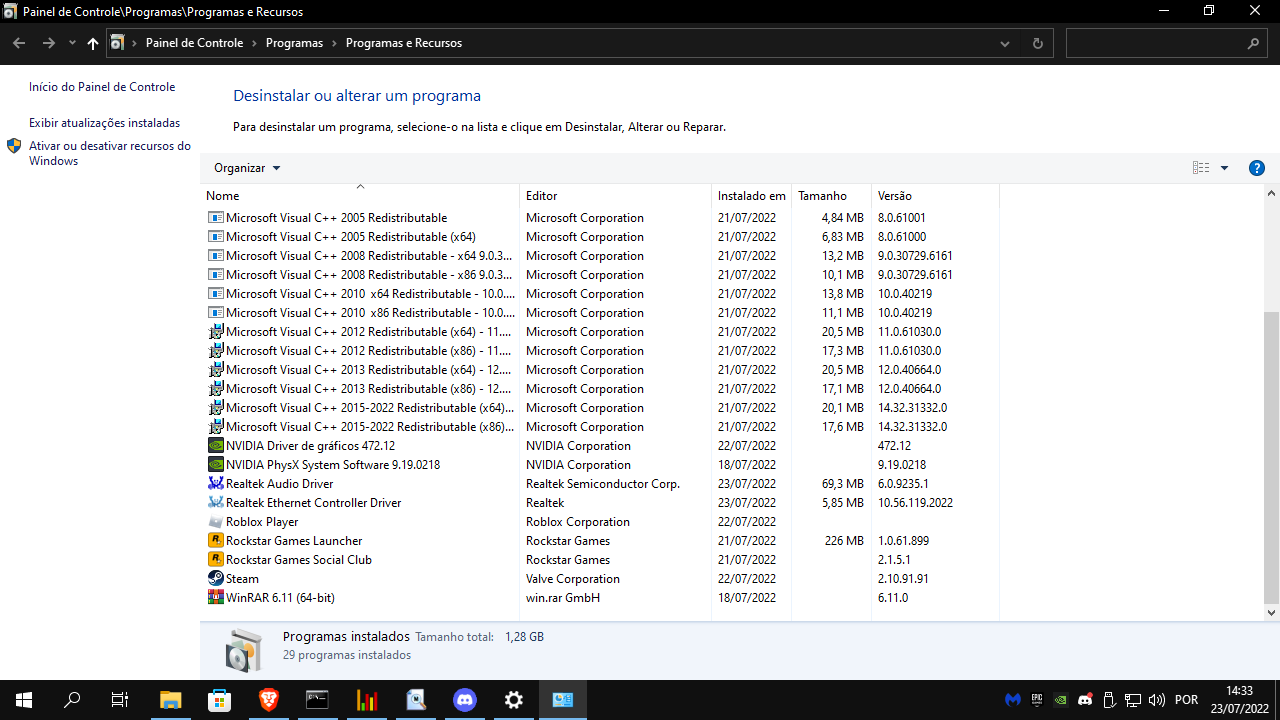
Task: Open the volume speaker icon in tray
Action: tap(1157, 700)
